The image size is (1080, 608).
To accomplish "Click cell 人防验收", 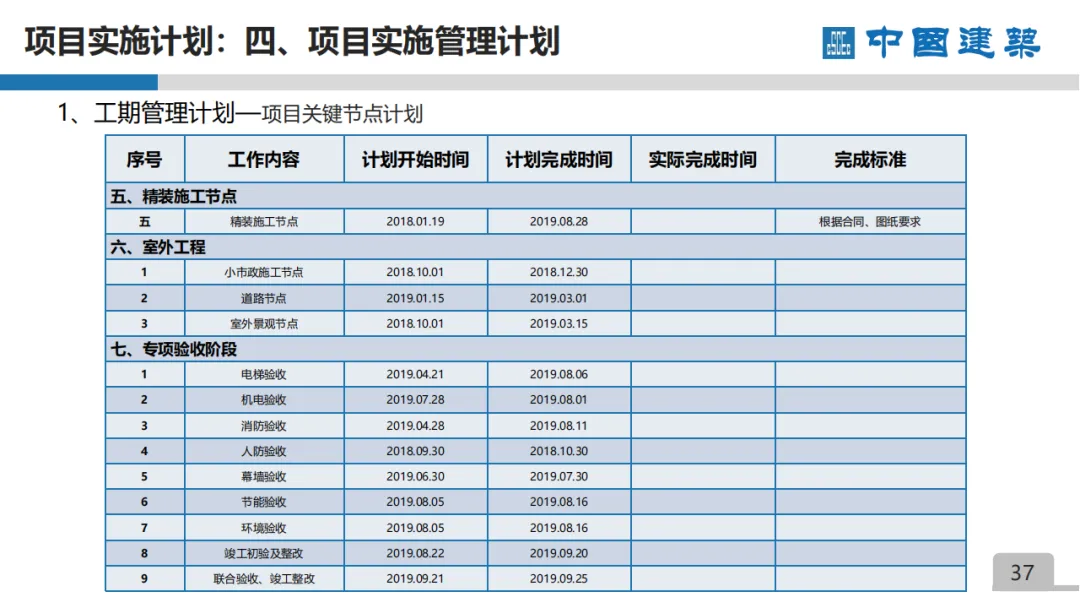I will click(264, 452).
